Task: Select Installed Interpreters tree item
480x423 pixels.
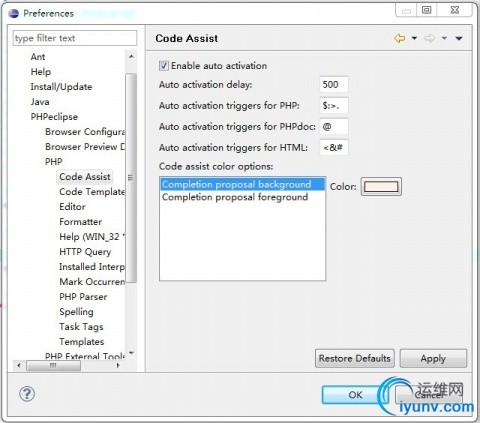Action: 92,267
